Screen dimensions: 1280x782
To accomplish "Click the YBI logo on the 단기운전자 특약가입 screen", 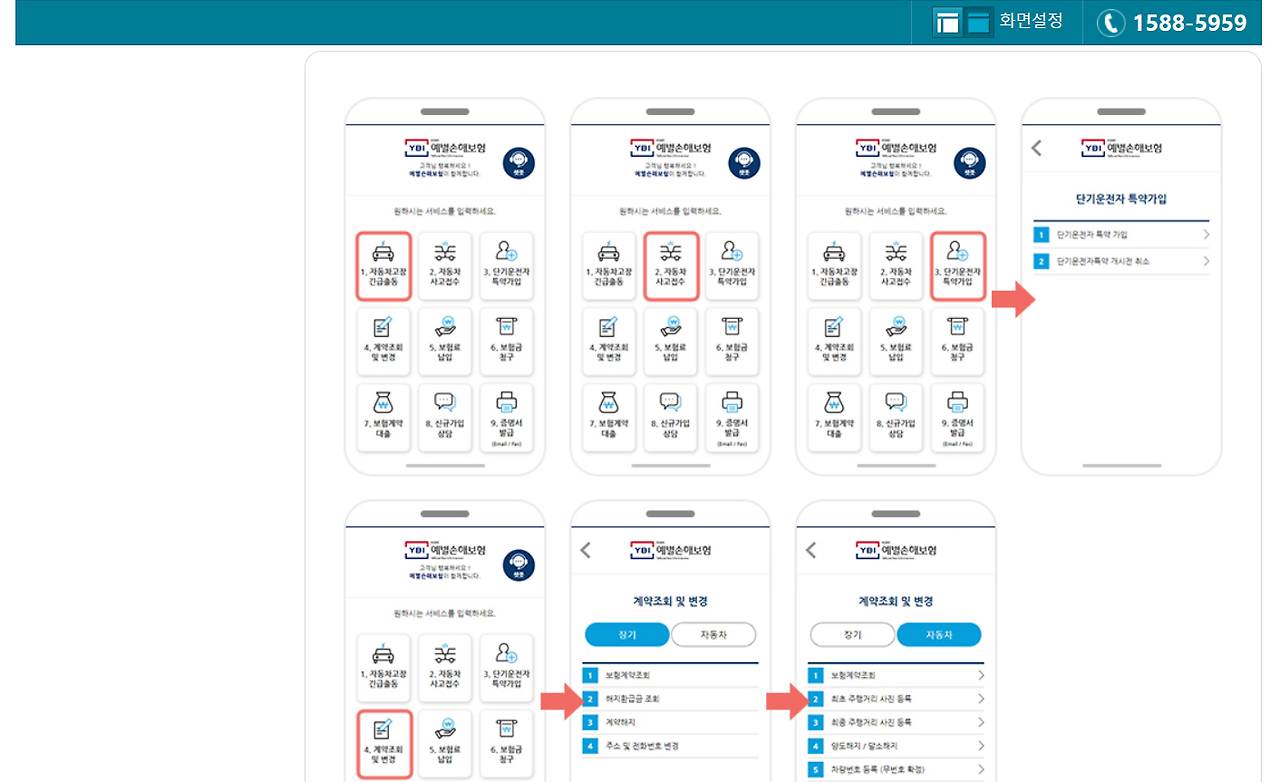I will (x=1122, y=148).
